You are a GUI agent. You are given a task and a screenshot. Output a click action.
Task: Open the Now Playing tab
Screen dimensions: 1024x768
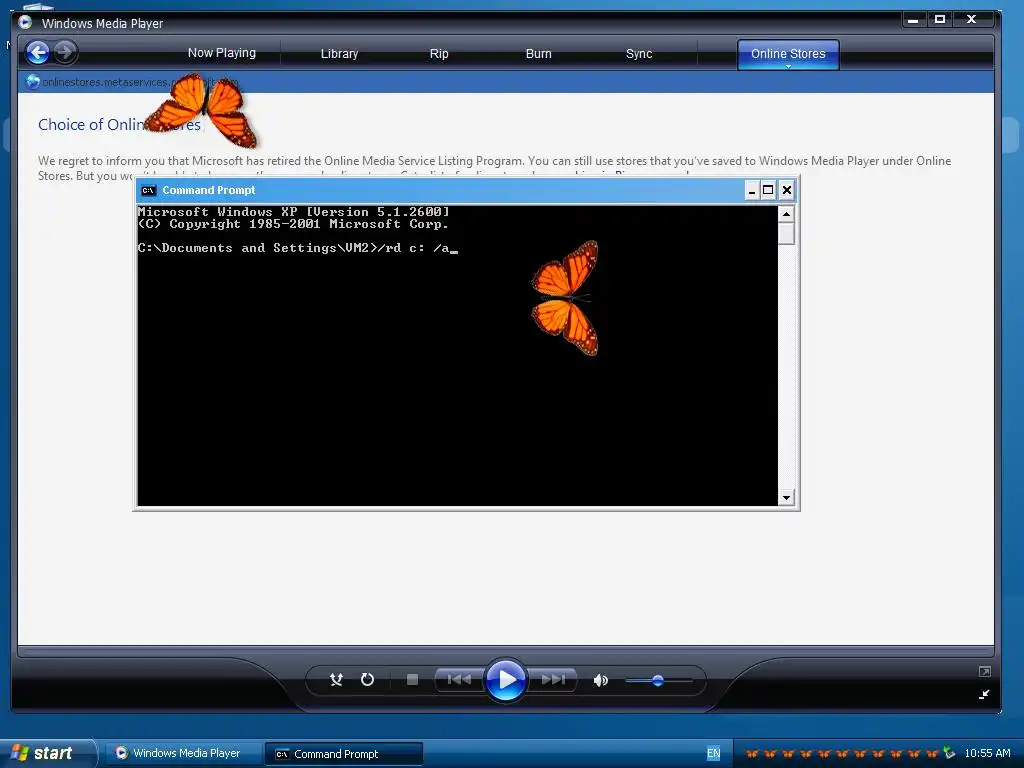pos(222,53)
